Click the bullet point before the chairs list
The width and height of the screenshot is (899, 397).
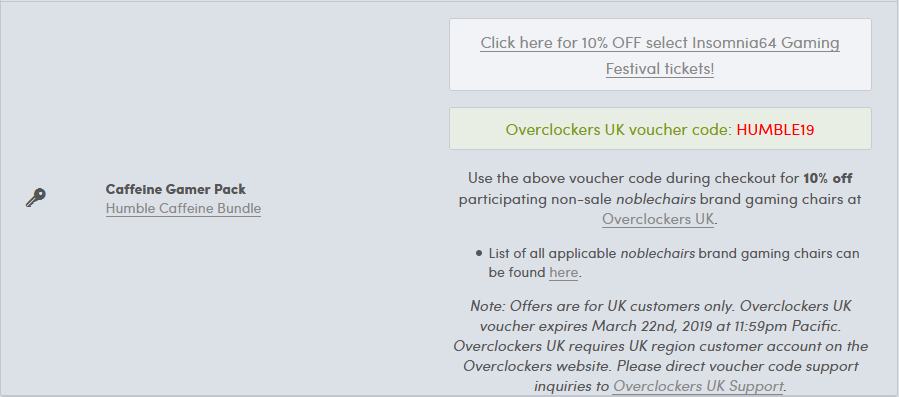479,253
